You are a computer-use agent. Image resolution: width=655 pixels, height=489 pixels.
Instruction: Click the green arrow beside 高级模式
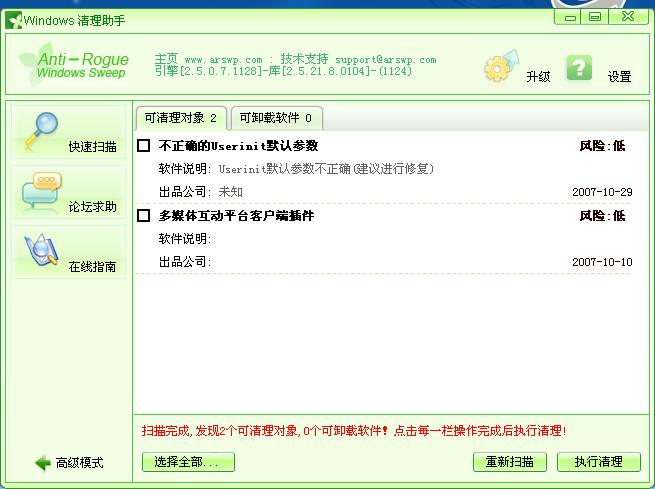point(42,463)
